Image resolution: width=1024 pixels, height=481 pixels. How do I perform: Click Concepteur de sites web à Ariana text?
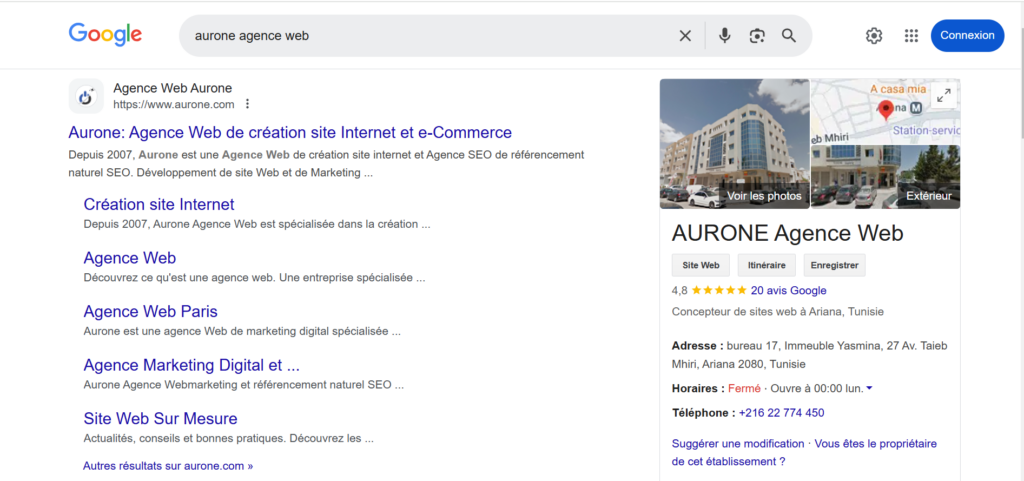[777, 311]
